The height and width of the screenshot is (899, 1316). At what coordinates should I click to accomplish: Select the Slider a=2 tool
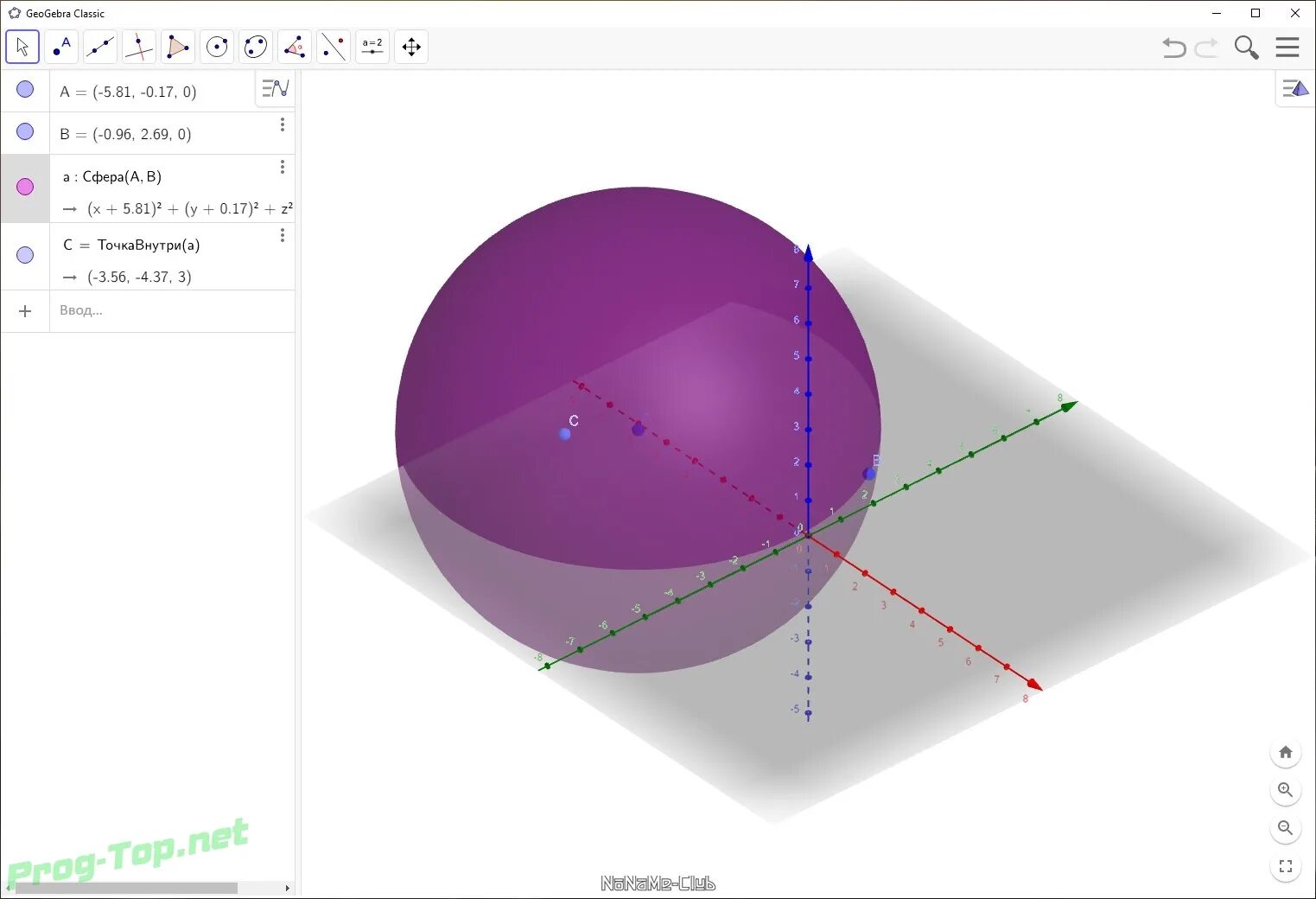tap(372, 47)
